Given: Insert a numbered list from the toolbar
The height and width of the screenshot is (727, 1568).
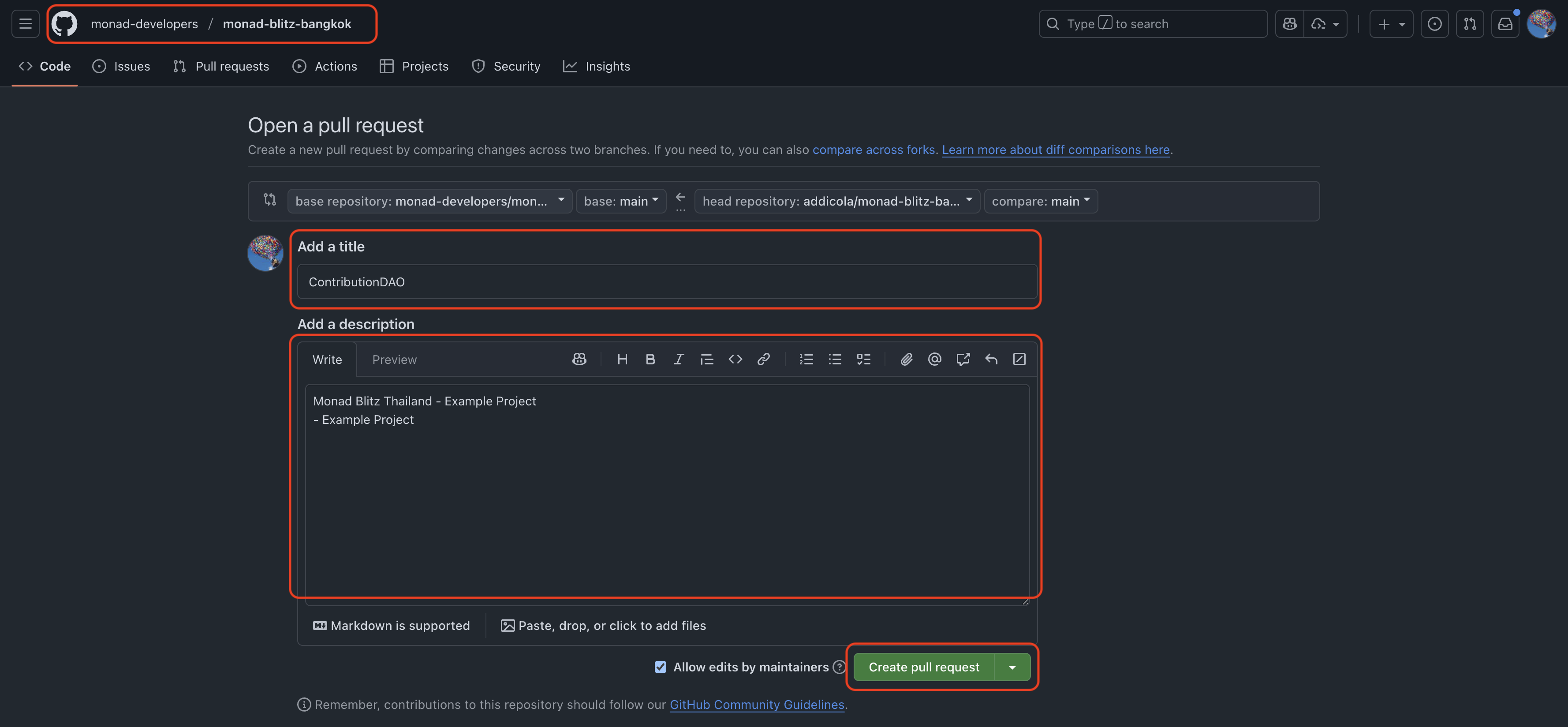Looking at the screenshot, I should (806, 359).
